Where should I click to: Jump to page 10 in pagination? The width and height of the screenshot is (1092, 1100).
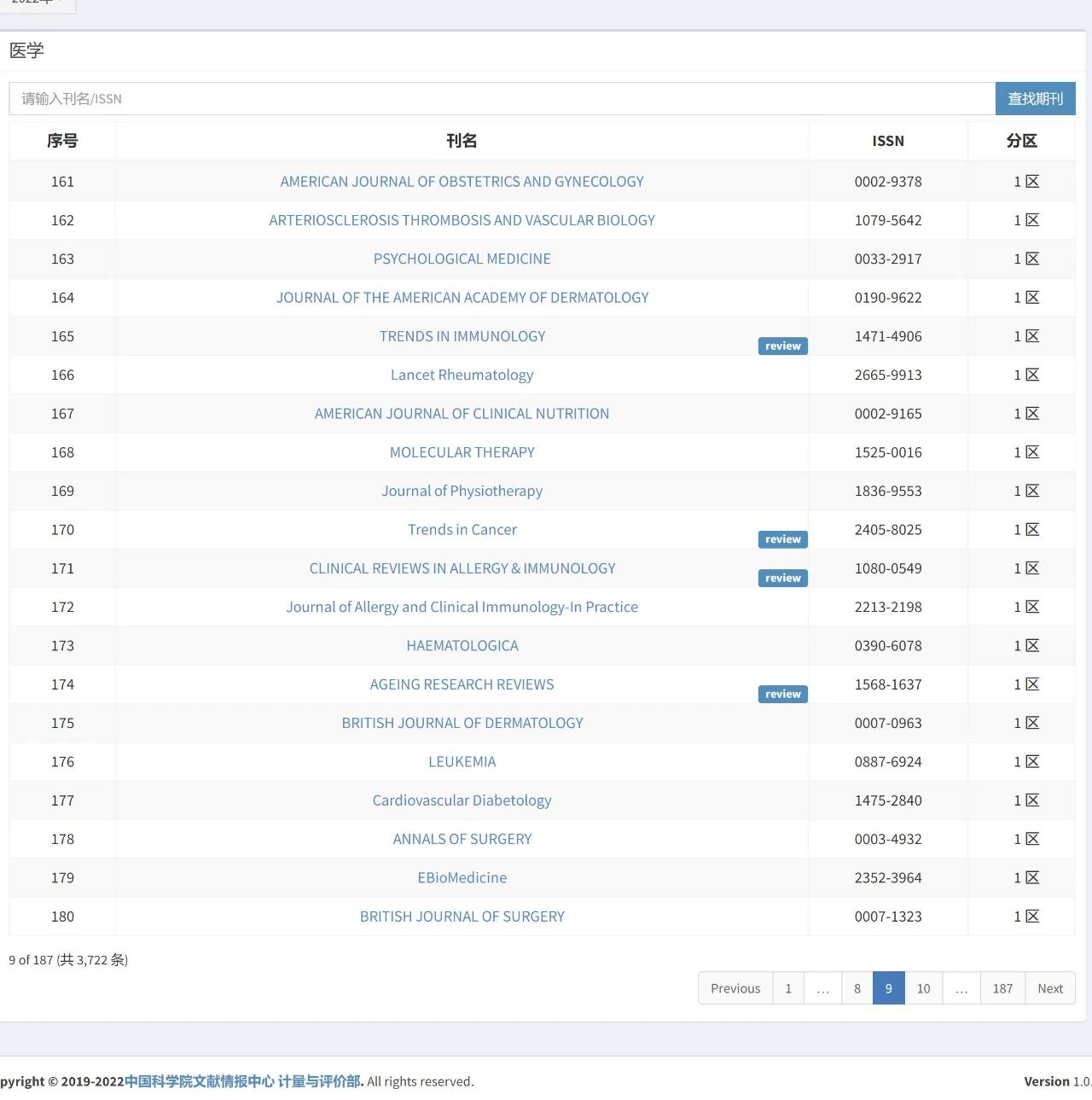coord(923,988)
